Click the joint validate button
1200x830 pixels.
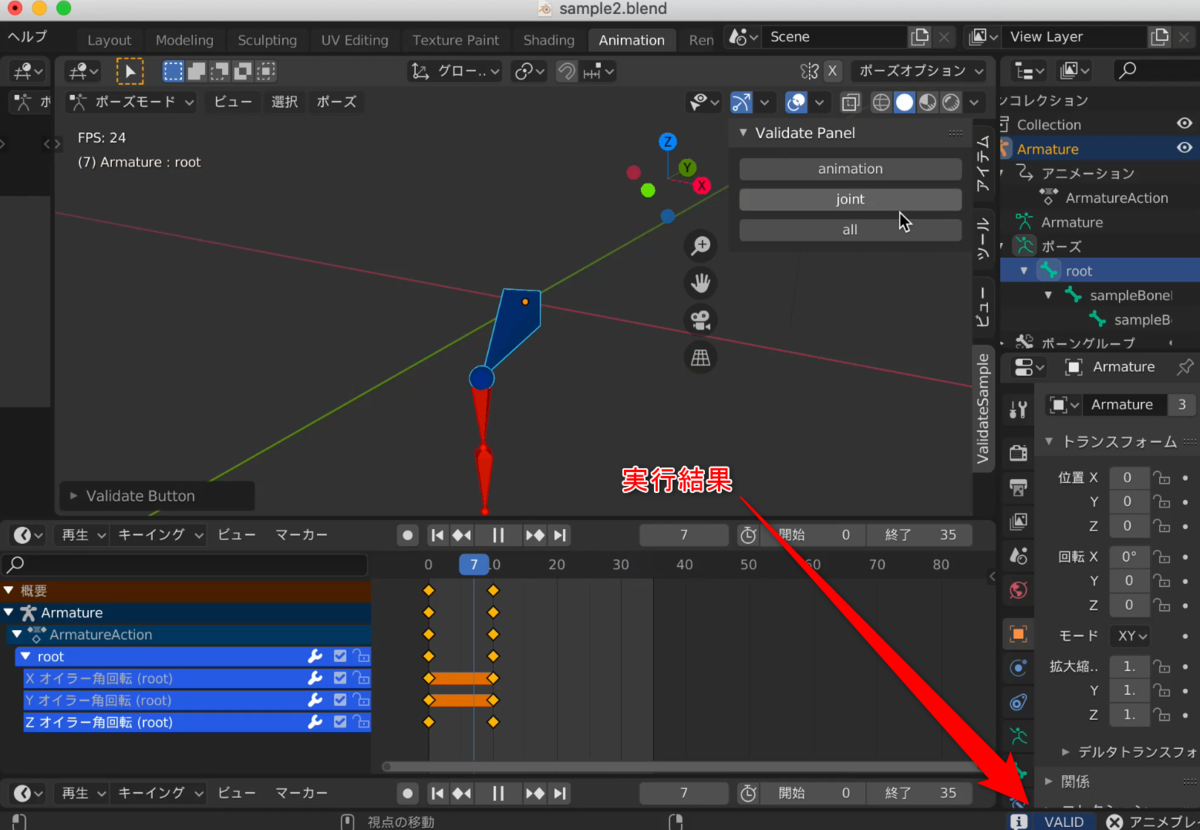[x=850, y=200]
